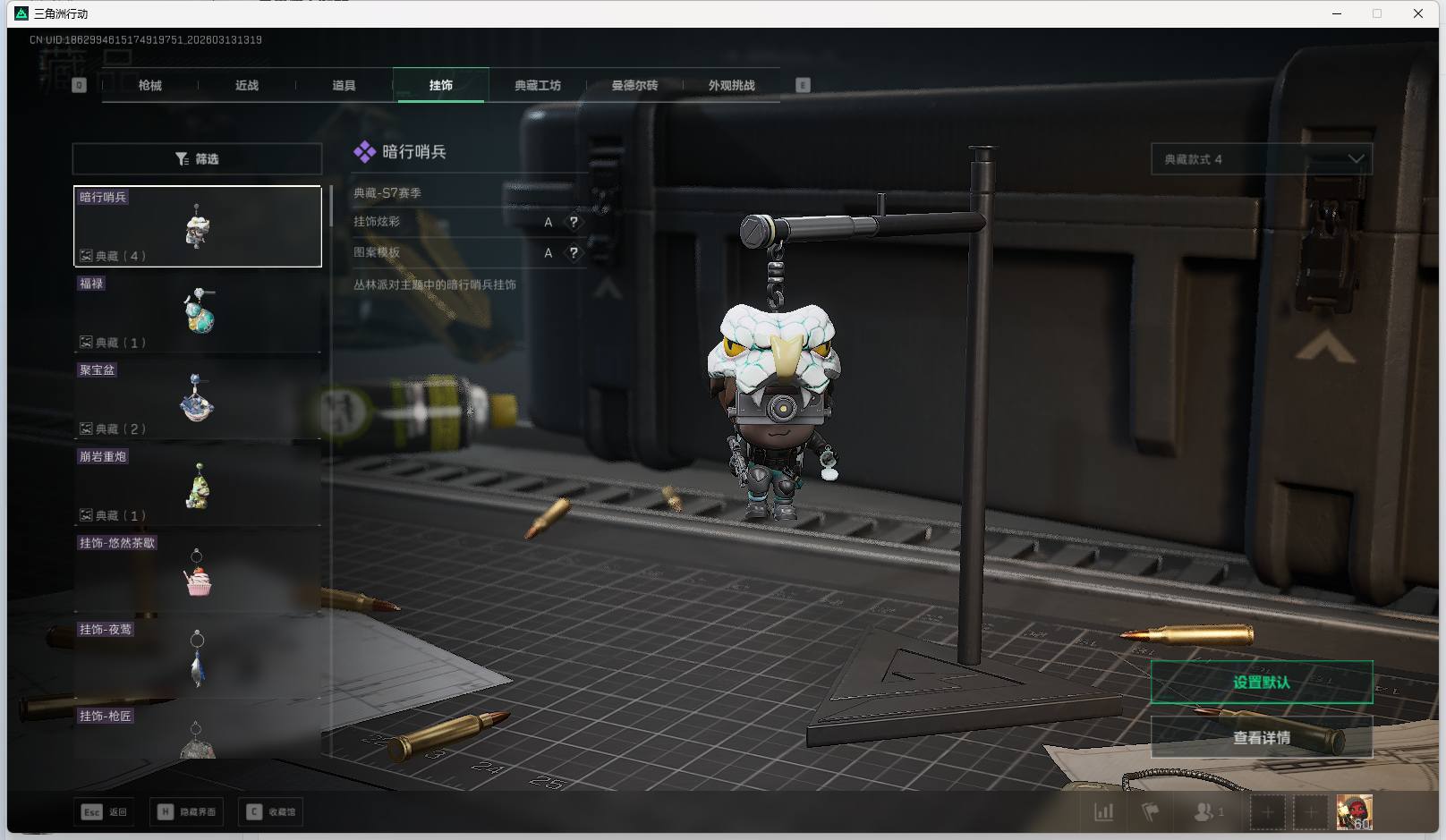This screenshot has width=1446, height=840.
Task: Open the team members icon
Action: [1208, 812]
